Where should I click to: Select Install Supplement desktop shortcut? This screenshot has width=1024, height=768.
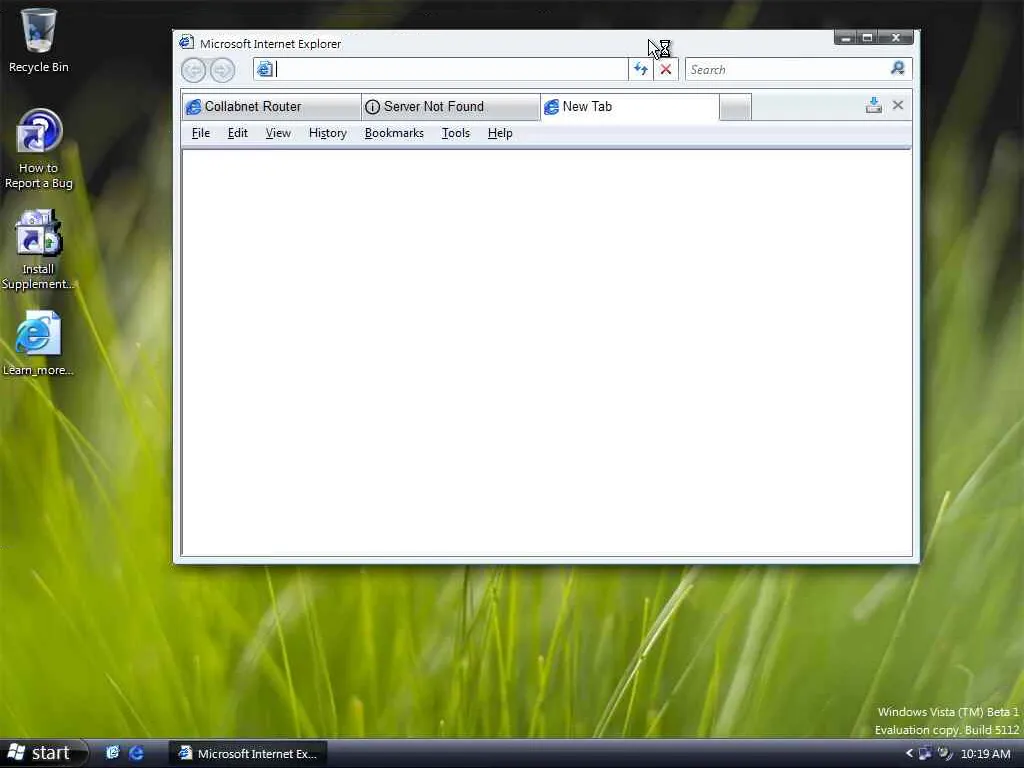pos(38,249)
